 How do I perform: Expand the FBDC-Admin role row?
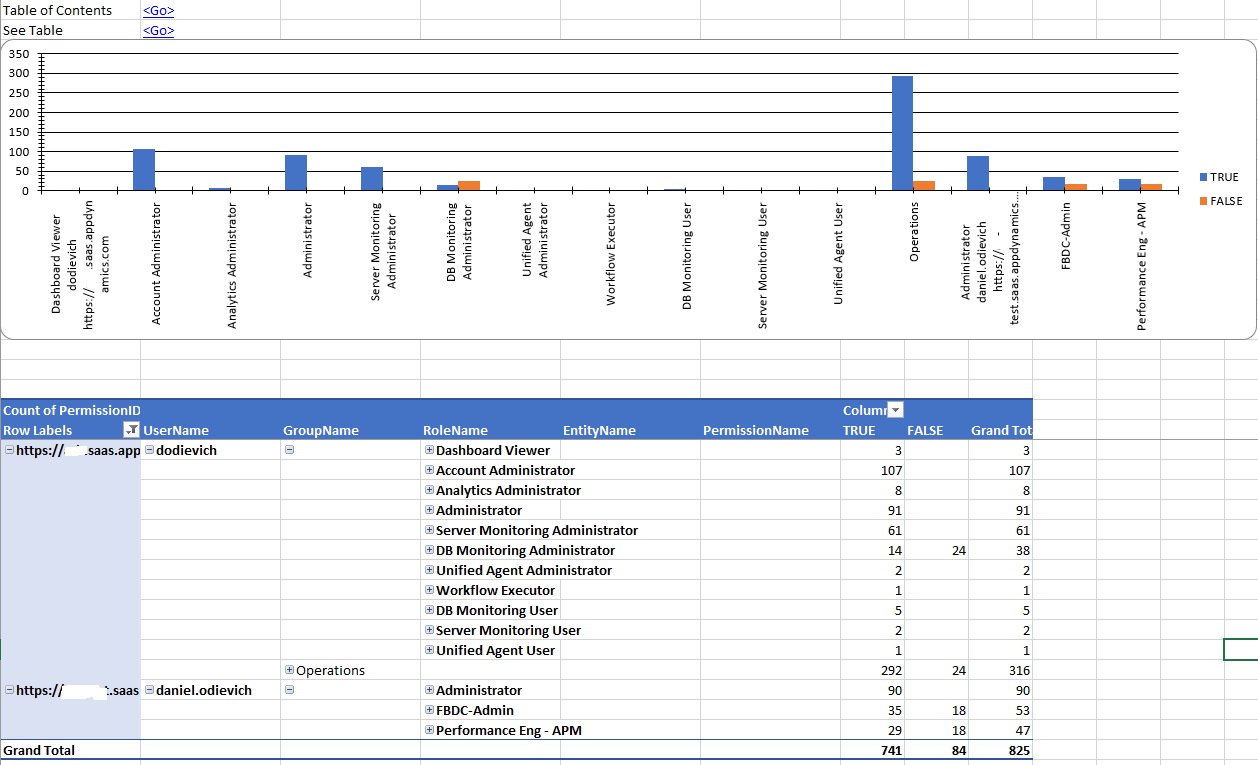[430, 710]
